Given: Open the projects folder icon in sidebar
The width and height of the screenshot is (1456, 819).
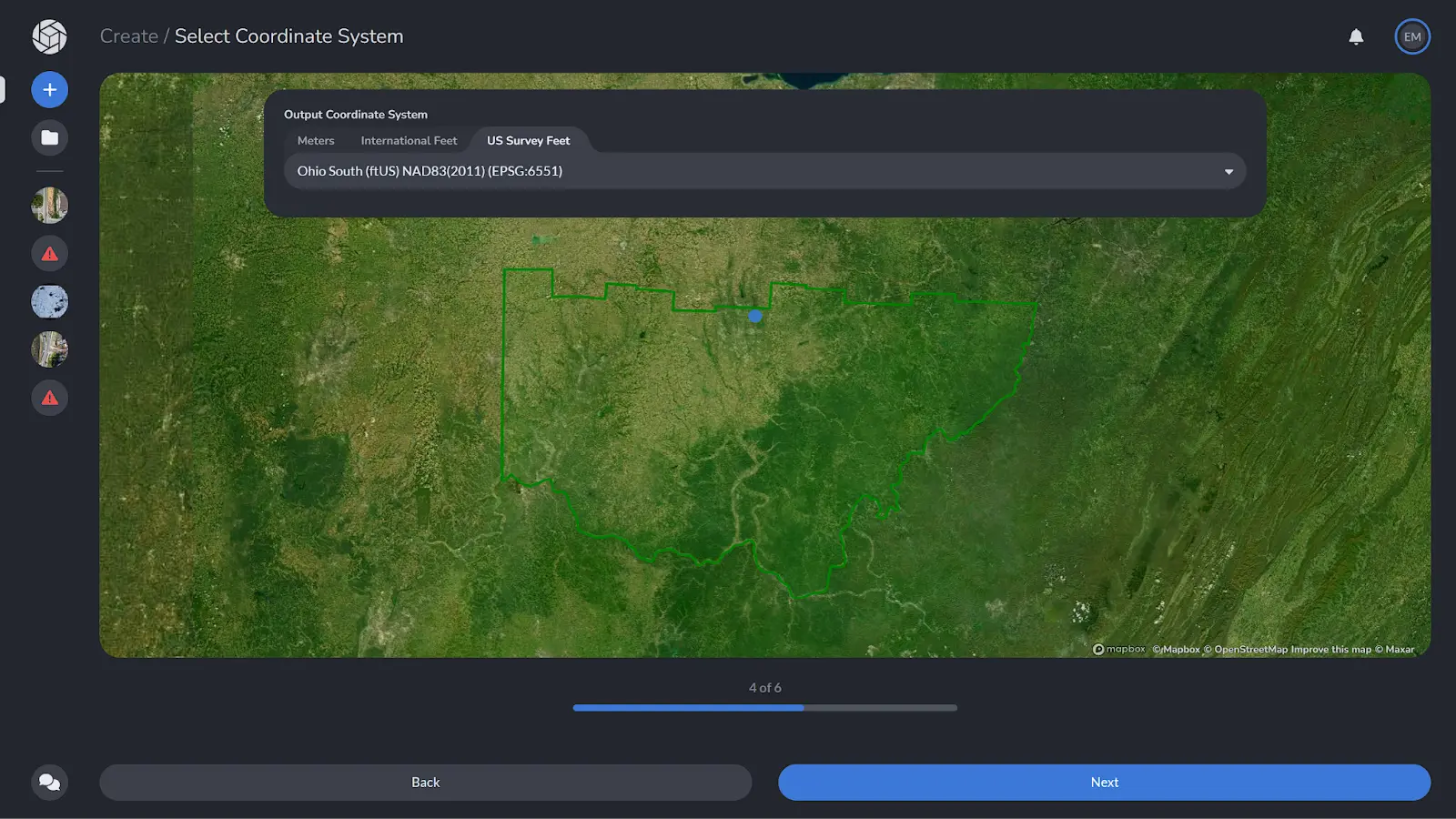Looking at the screenshot, I should coord(50,137).
